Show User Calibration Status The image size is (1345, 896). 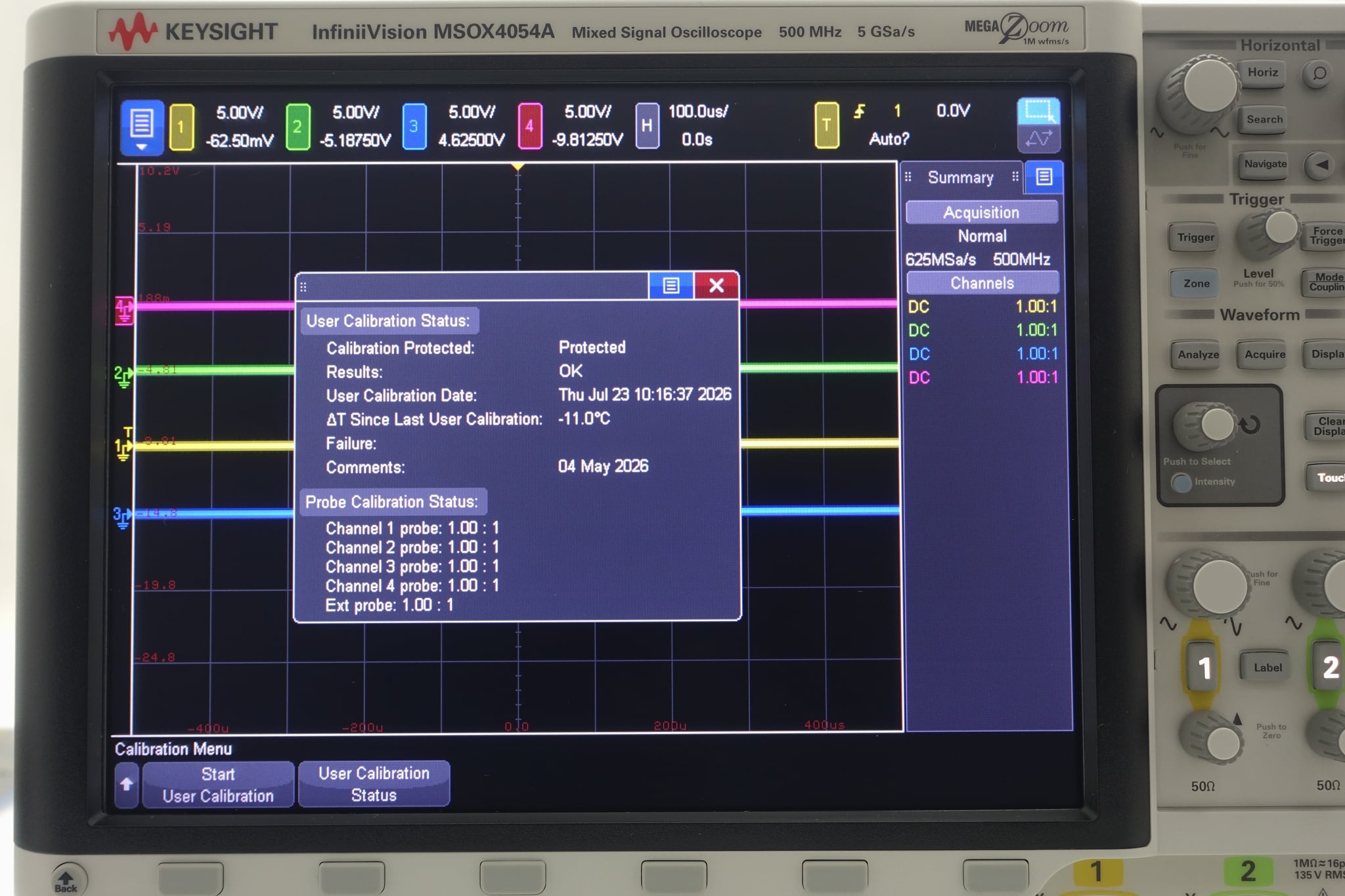(374, 784)
